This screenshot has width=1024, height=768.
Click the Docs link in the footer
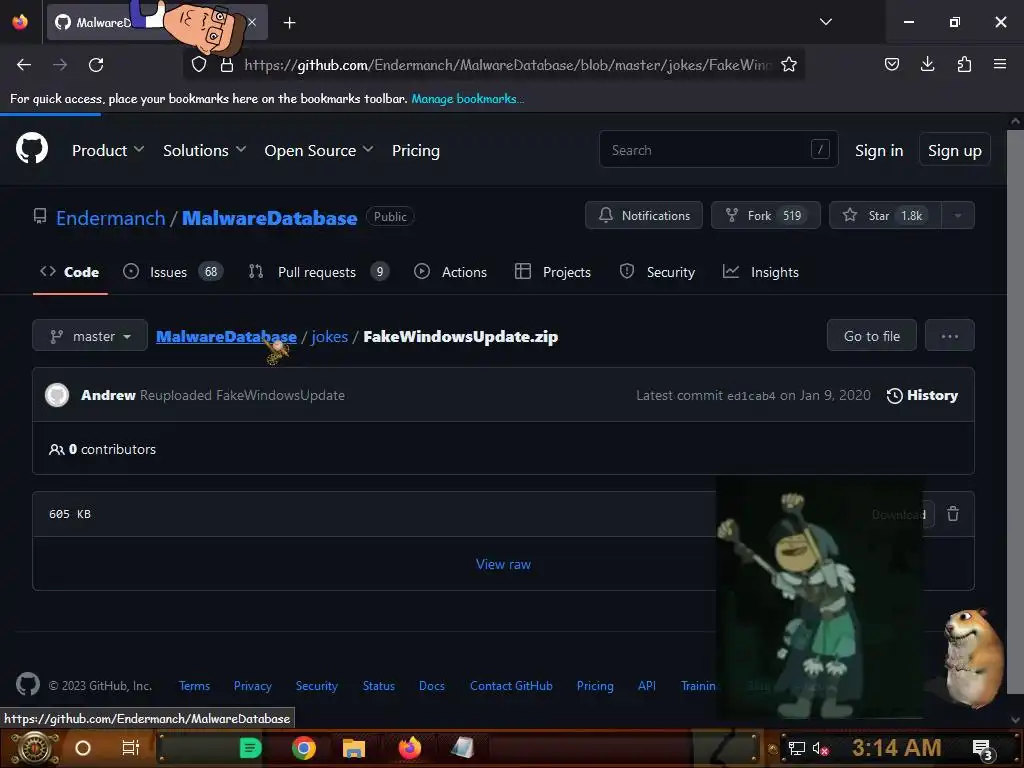432,686
